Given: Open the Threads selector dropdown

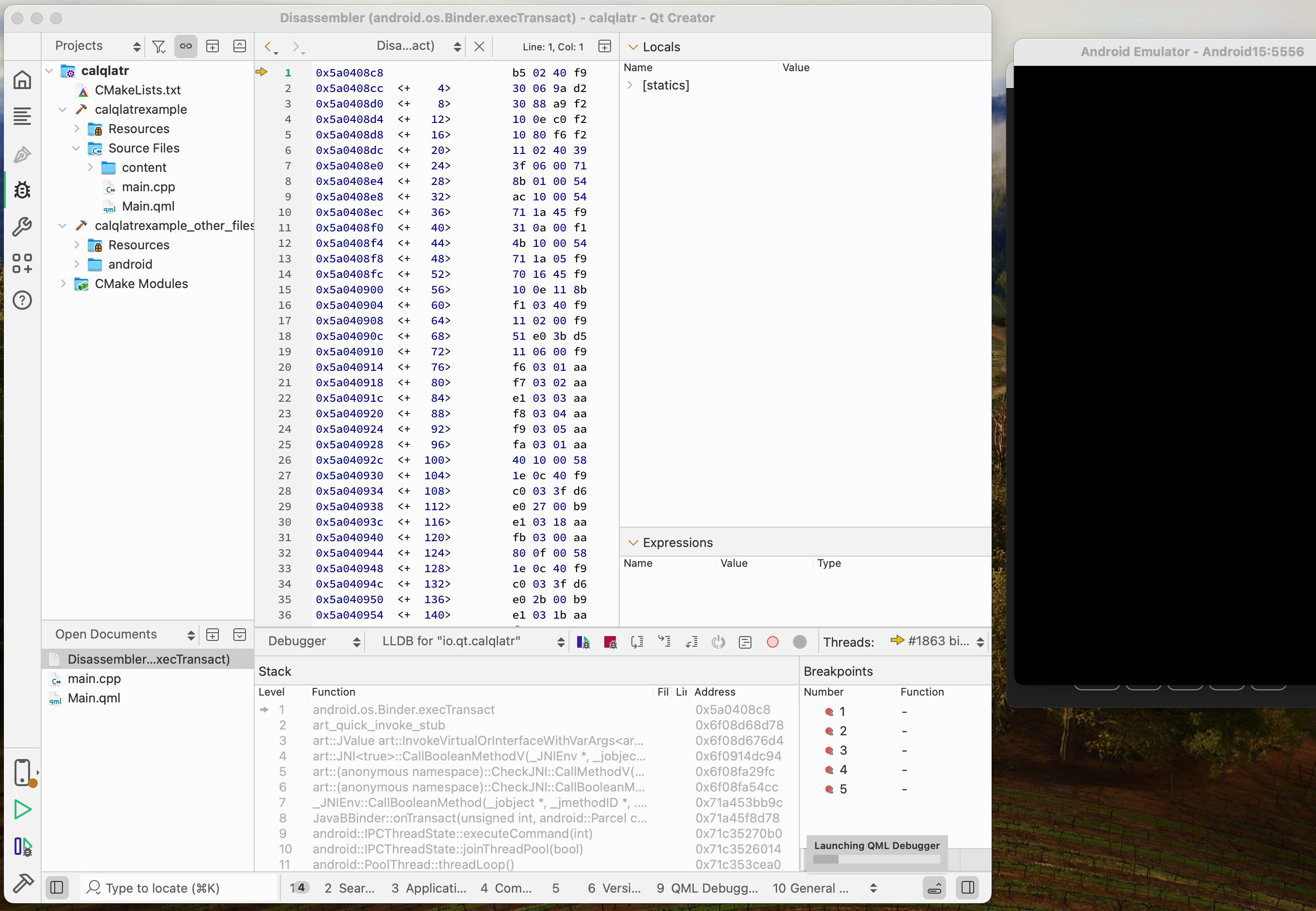Looking at the screenshot, I should [936, 641].
